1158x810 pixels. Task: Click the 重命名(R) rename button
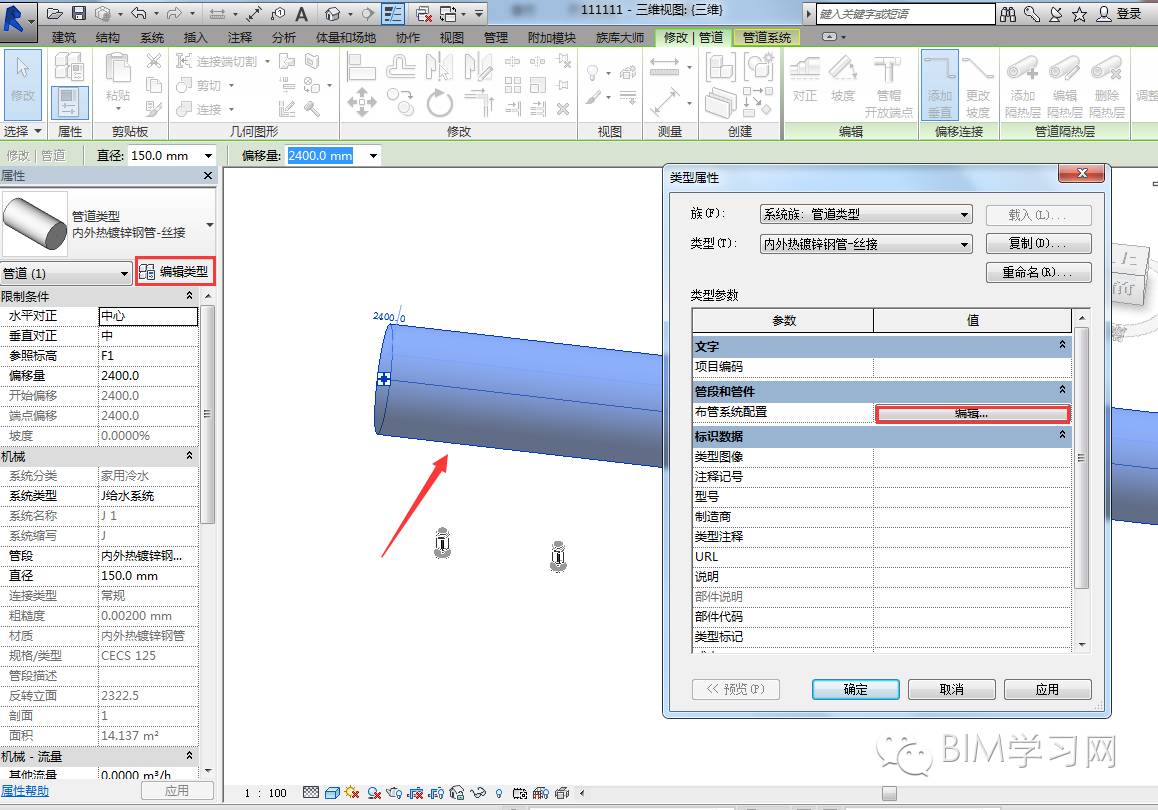click(x=1038, y=272)
